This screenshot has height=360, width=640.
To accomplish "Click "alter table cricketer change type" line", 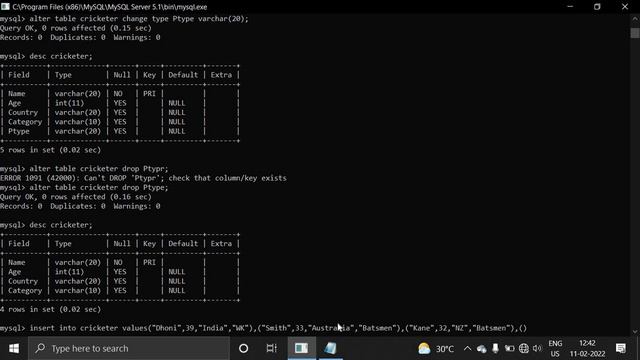I will [124, 18].
